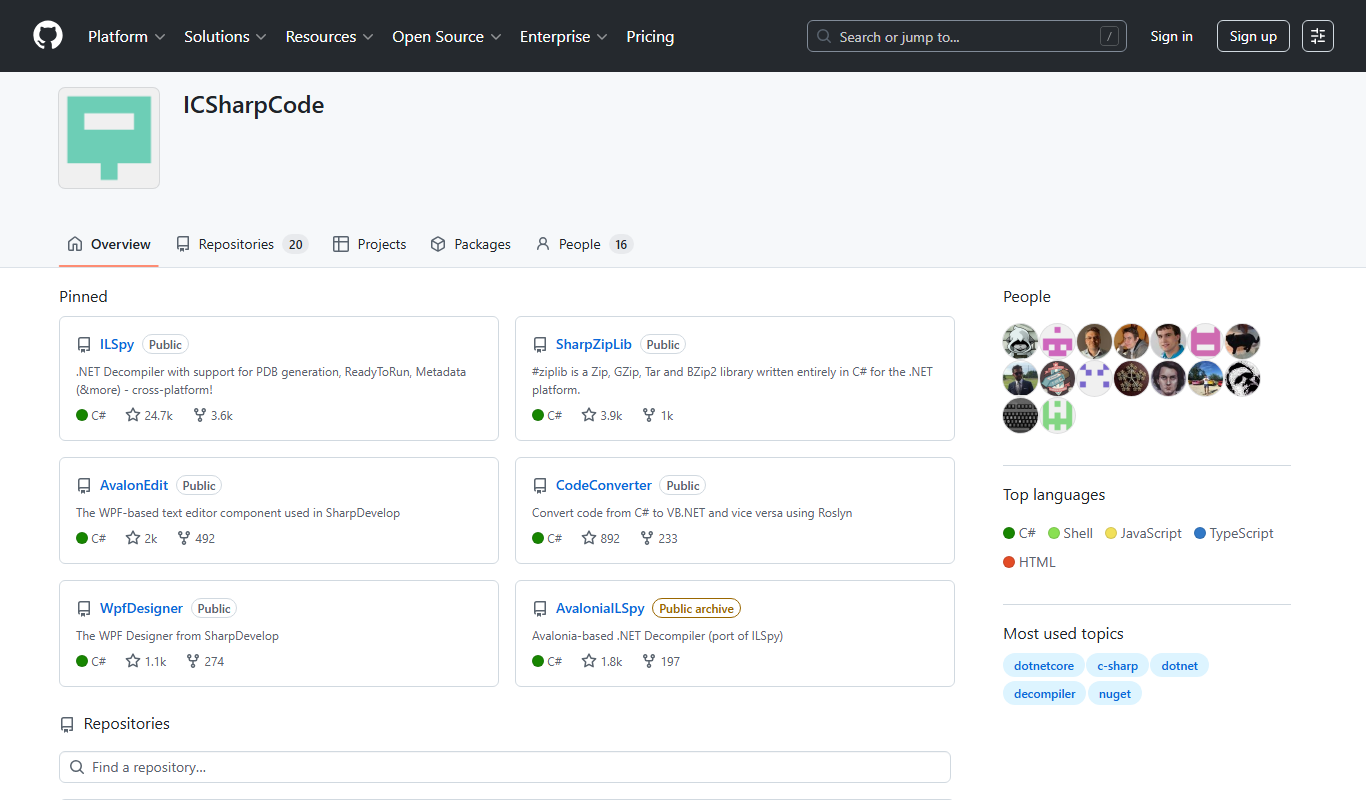Go to the Pricing page
The width and height of the screenshot is (1366, 800).
[650, 36]
